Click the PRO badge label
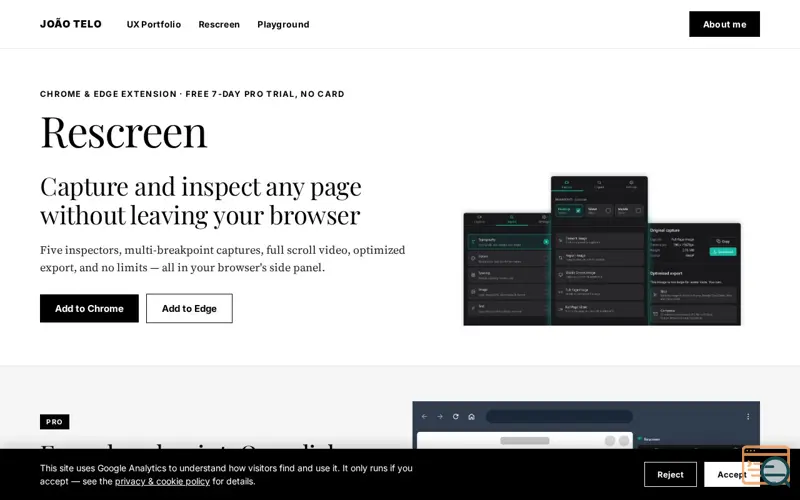 click(55, 422)
